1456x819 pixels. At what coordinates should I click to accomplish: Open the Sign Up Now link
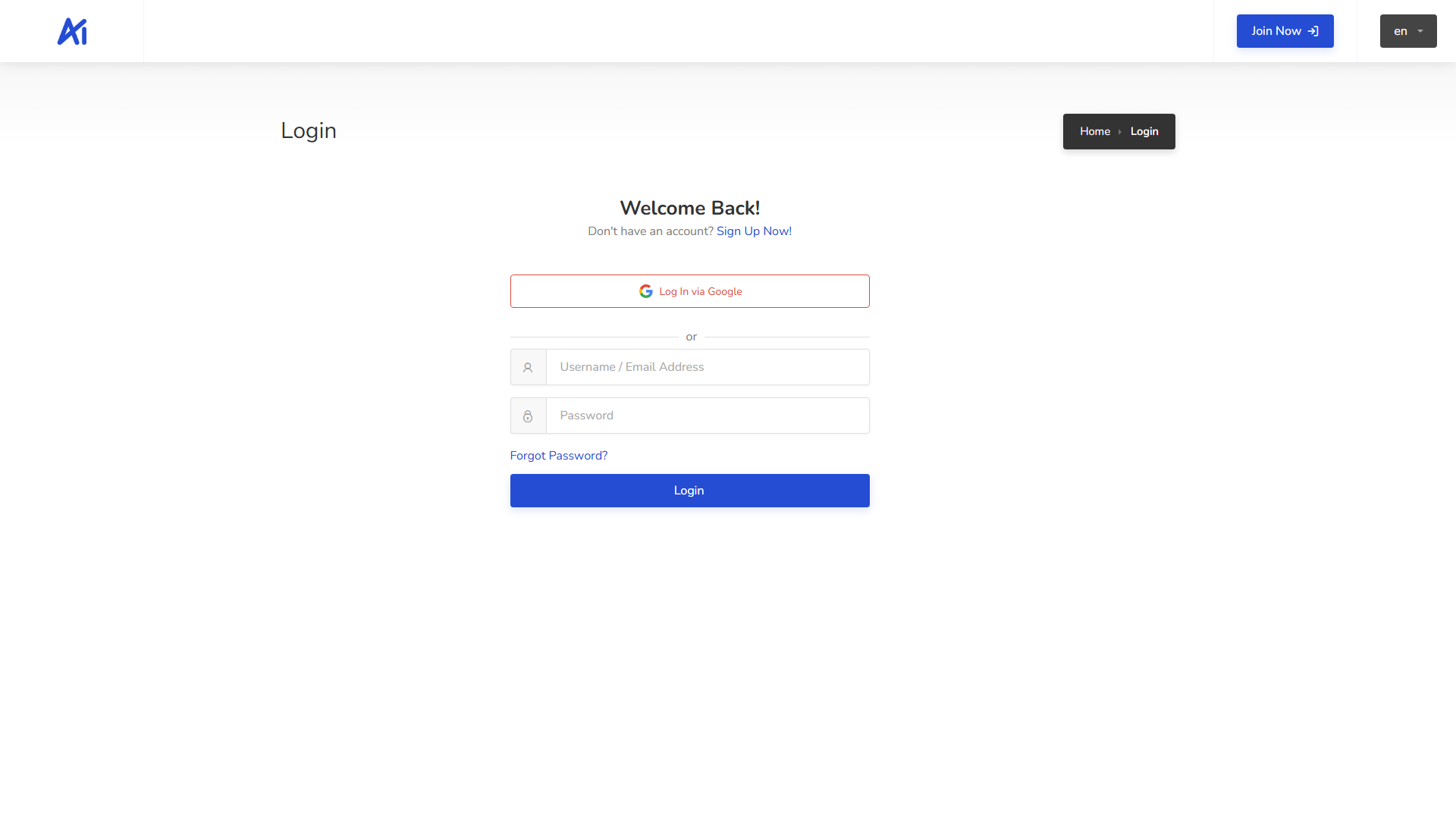click(754, 231)
